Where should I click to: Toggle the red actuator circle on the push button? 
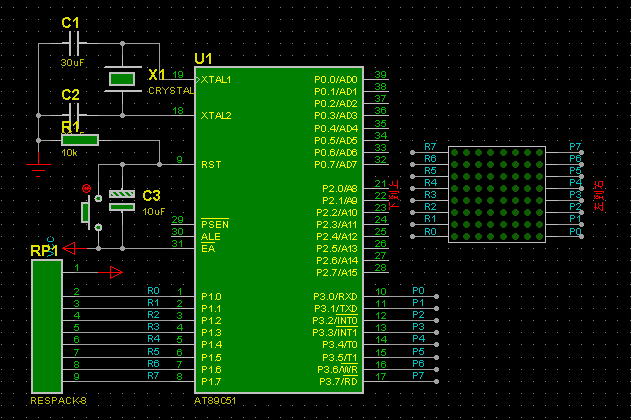point(86,188)
